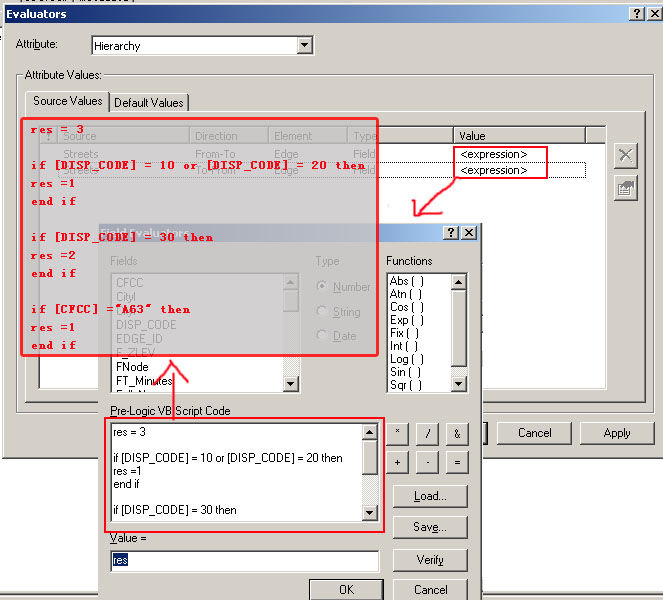
Task: Select FNode in the Fields list
Action: tap(132, 367)
